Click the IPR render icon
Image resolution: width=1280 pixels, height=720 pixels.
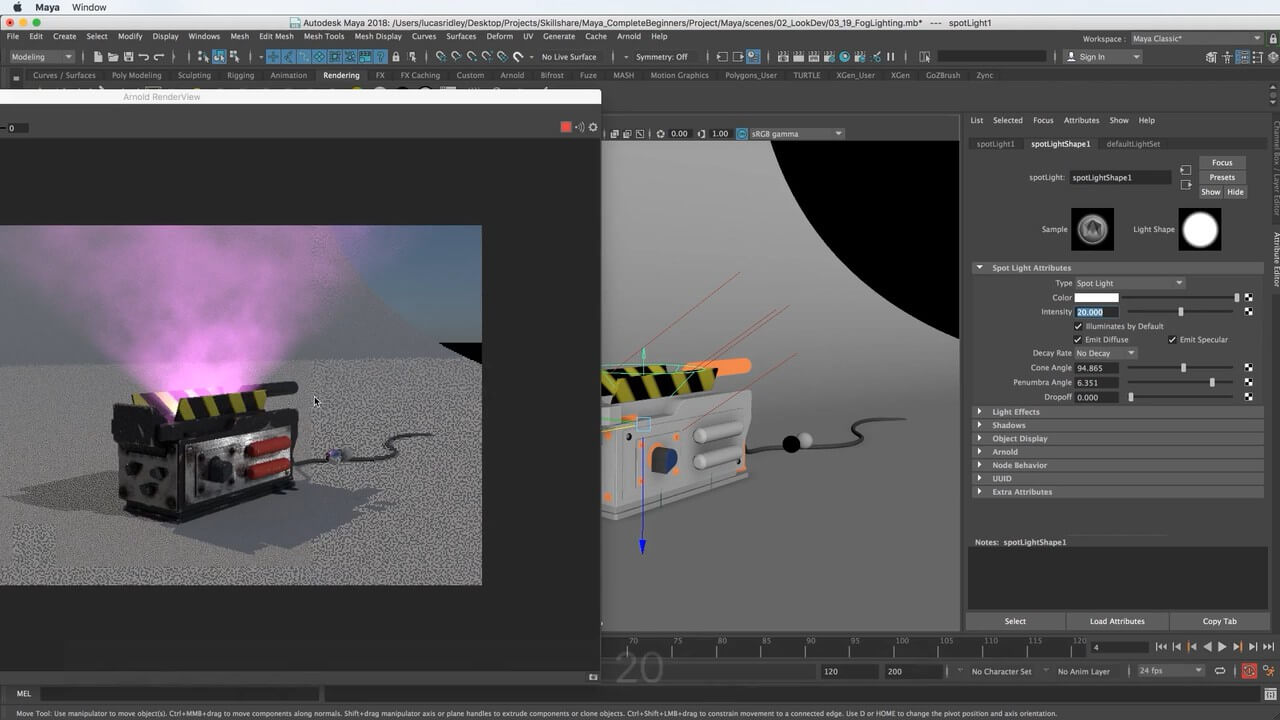click(x=815, y=57)
